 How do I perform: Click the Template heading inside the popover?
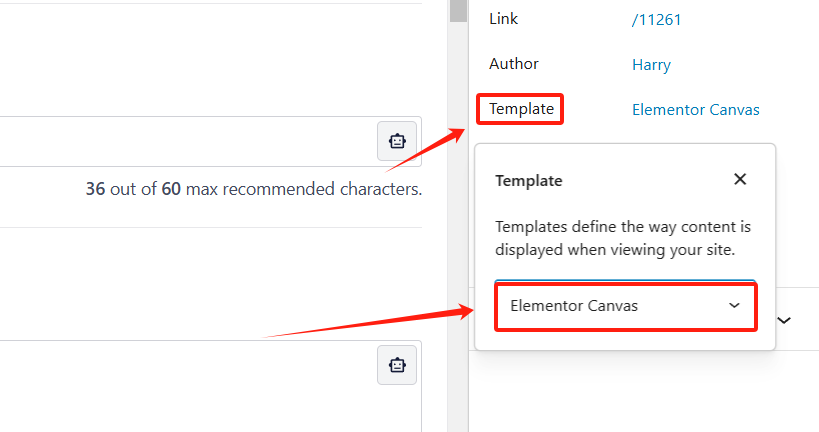[x=529, y=181]
